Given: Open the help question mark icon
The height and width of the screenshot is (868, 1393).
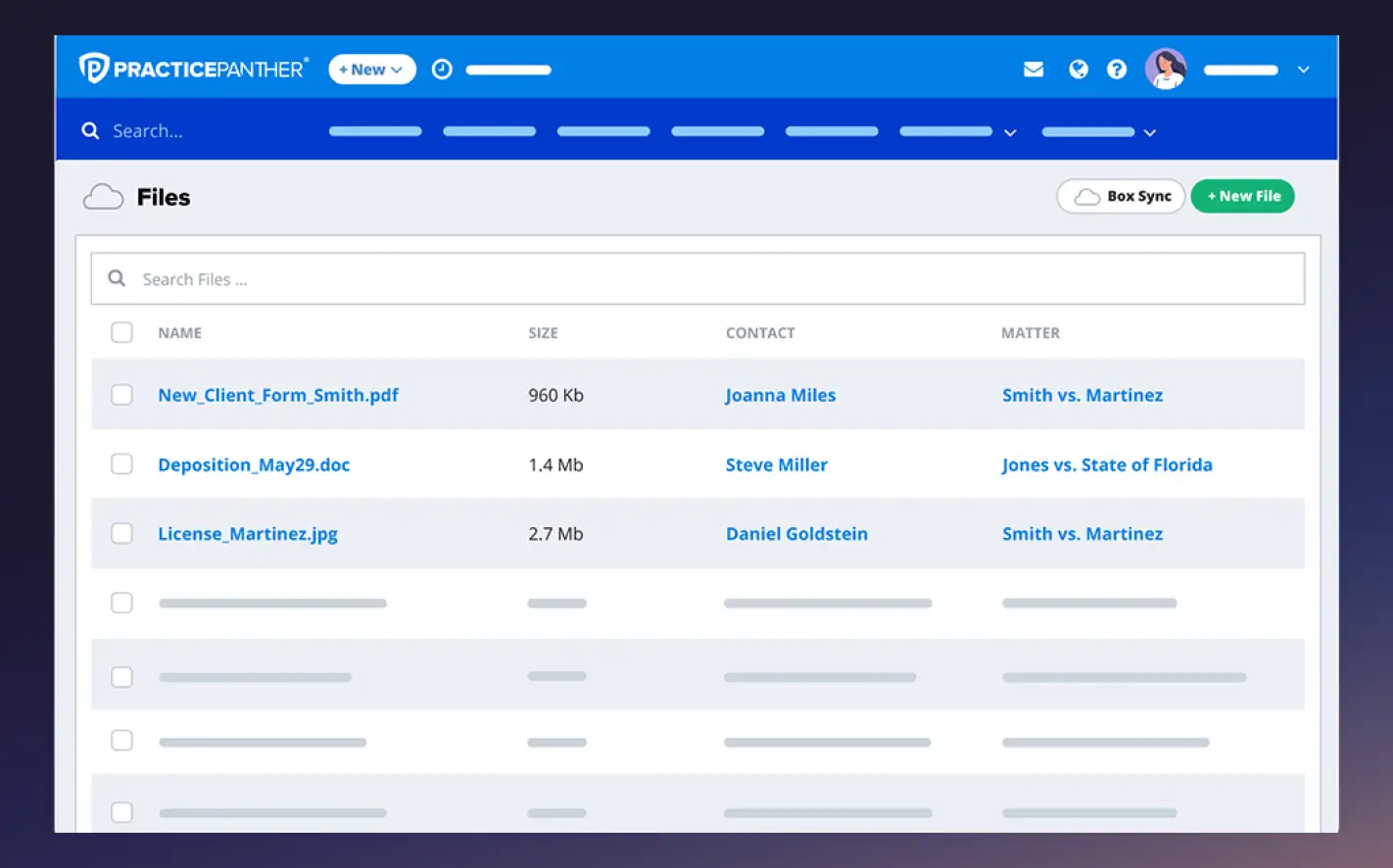Looking at the screenshot, I should (1117, 69).
